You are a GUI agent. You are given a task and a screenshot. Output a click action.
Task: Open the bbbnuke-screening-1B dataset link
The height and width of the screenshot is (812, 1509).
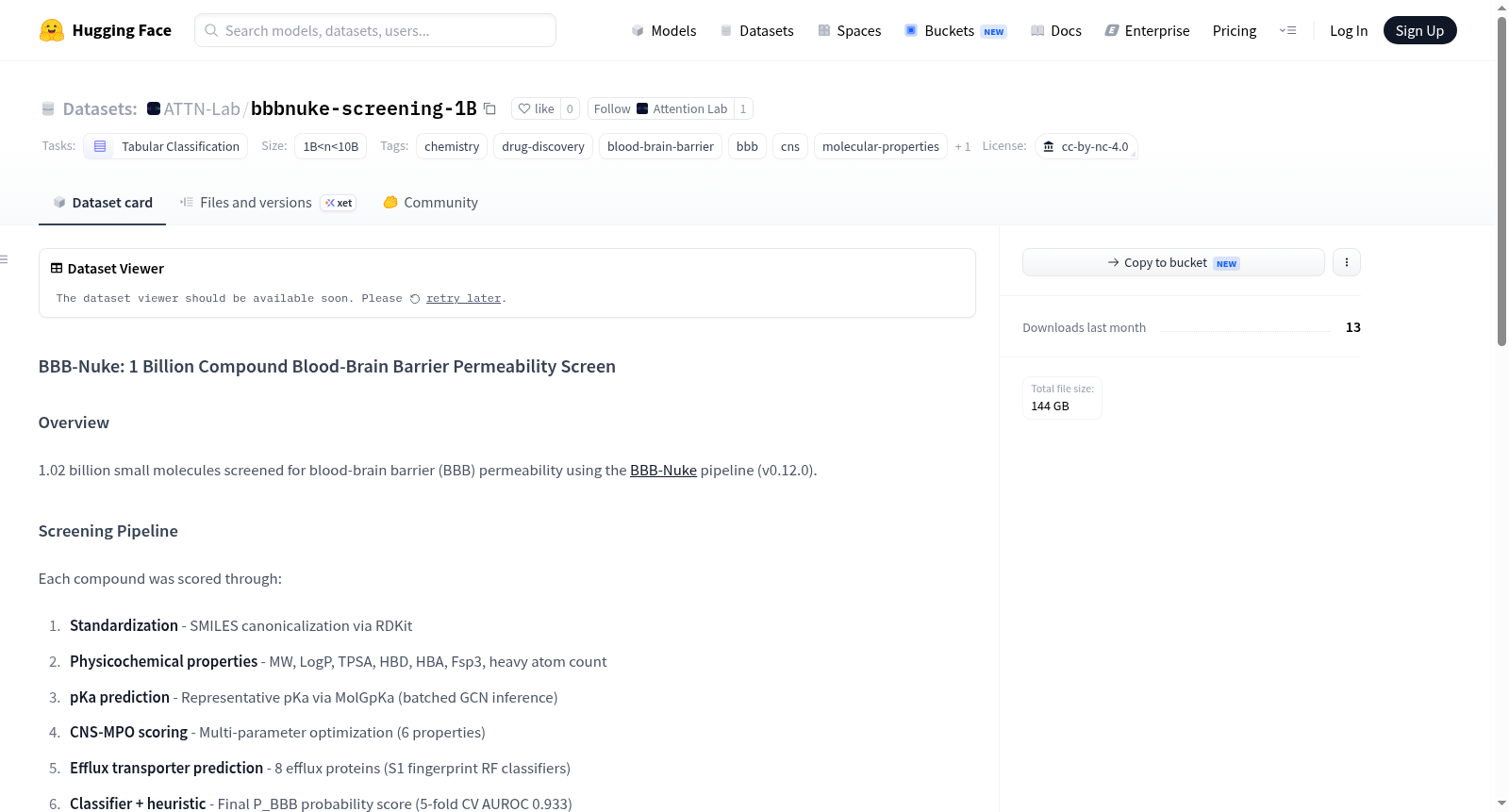point(364,108)
